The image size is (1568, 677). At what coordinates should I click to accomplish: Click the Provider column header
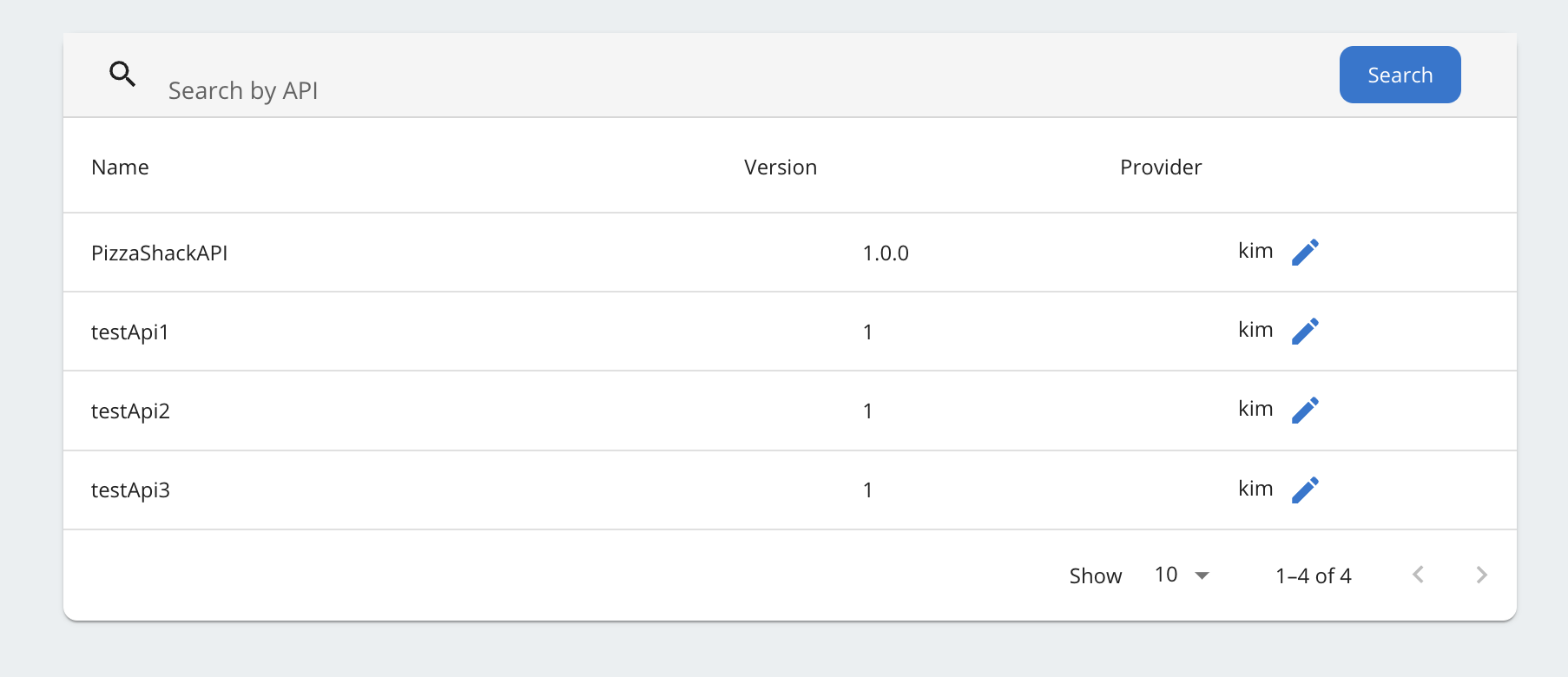tap(1160, 167)
